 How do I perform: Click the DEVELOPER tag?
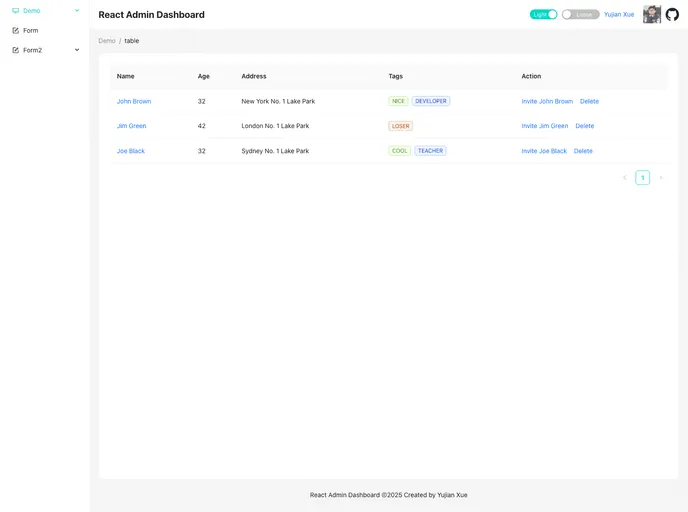[x=430, y=101]
